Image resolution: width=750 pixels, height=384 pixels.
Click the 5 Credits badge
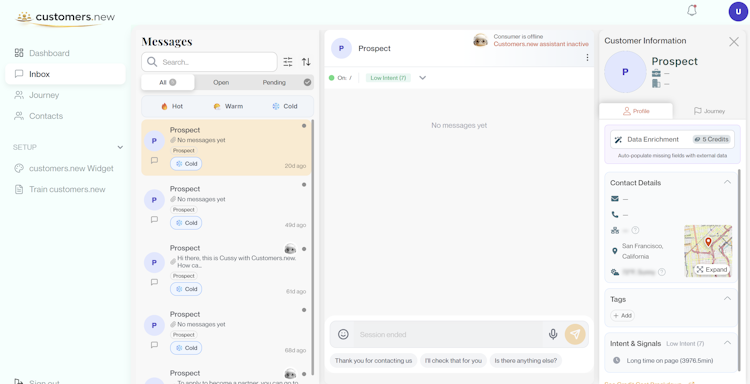coord(711,140)
